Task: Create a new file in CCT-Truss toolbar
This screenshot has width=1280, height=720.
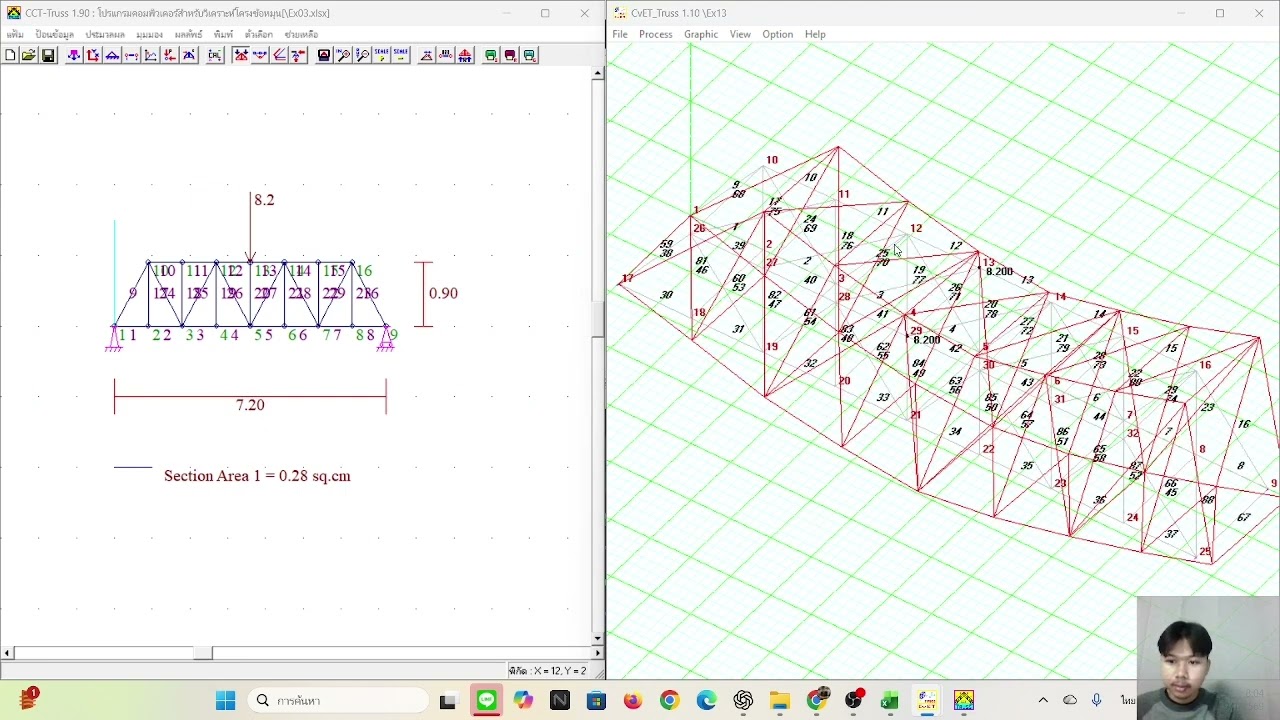Action: (x=10, y=55)
